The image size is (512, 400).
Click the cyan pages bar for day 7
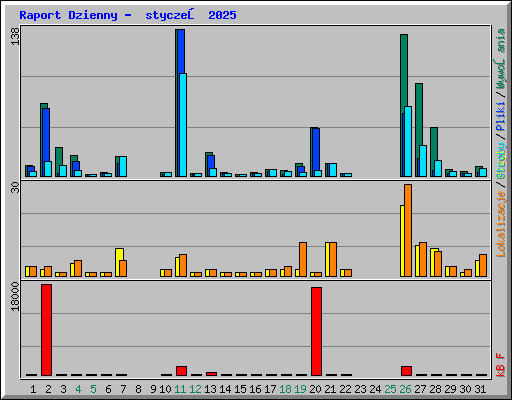[x=123, y=166]
